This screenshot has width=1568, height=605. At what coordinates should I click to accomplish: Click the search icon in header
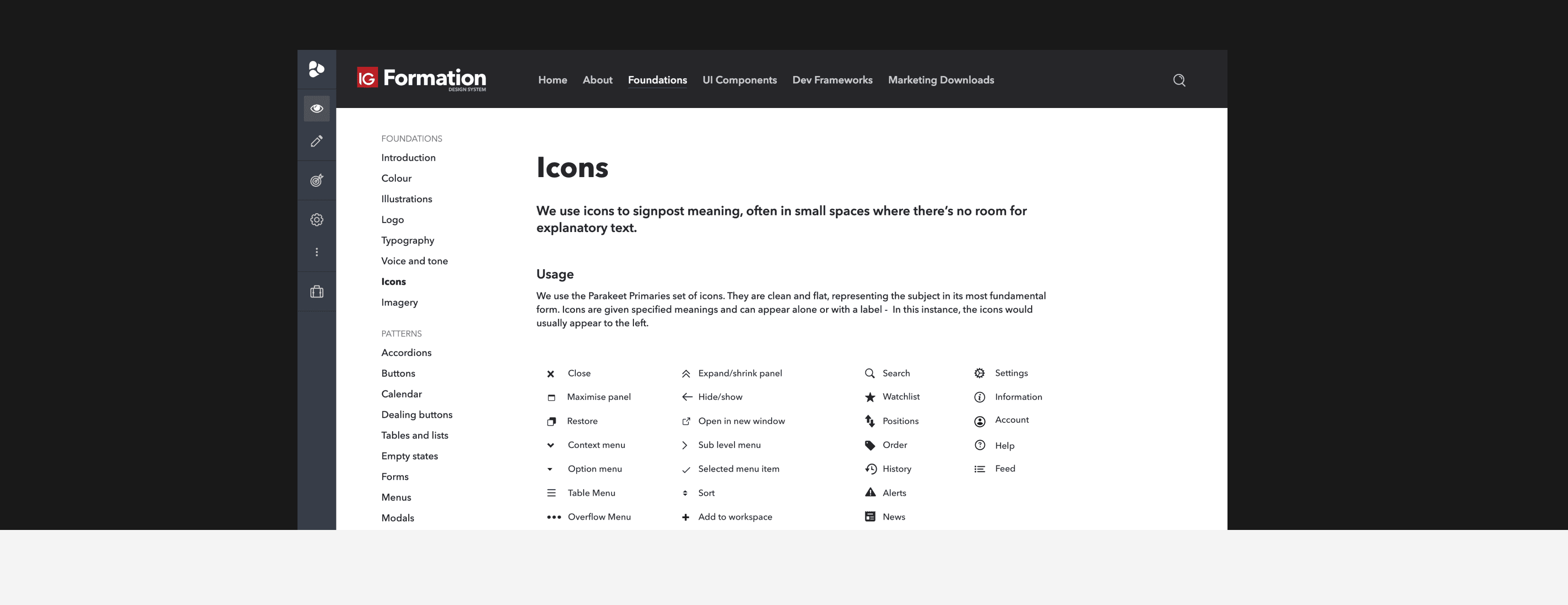1179,81
